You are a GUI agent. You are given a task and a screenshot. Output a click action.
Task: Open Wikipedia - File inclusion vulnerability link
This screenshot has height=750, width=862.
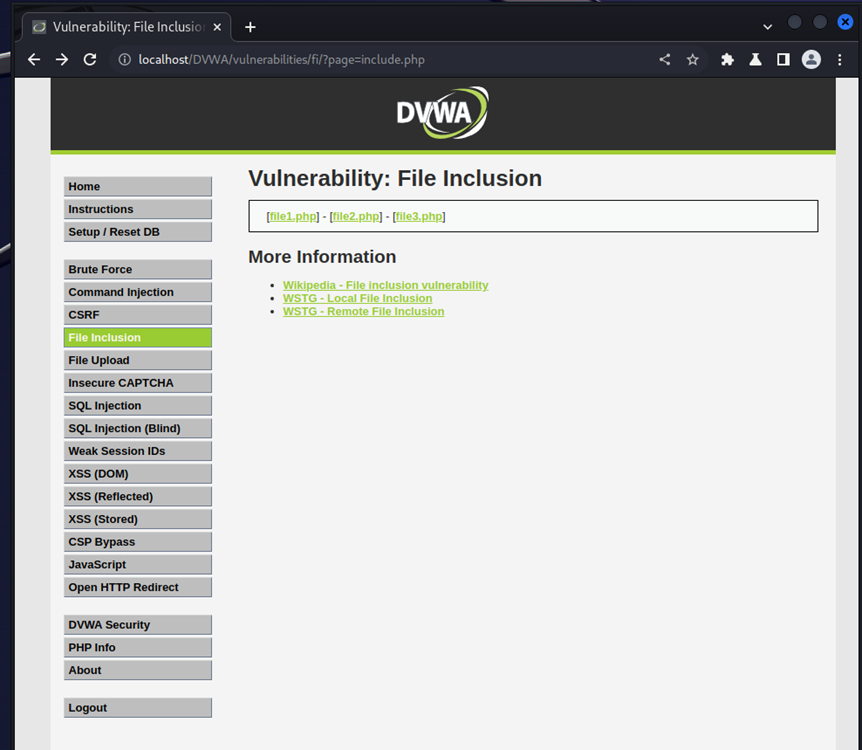pos(385,285)
